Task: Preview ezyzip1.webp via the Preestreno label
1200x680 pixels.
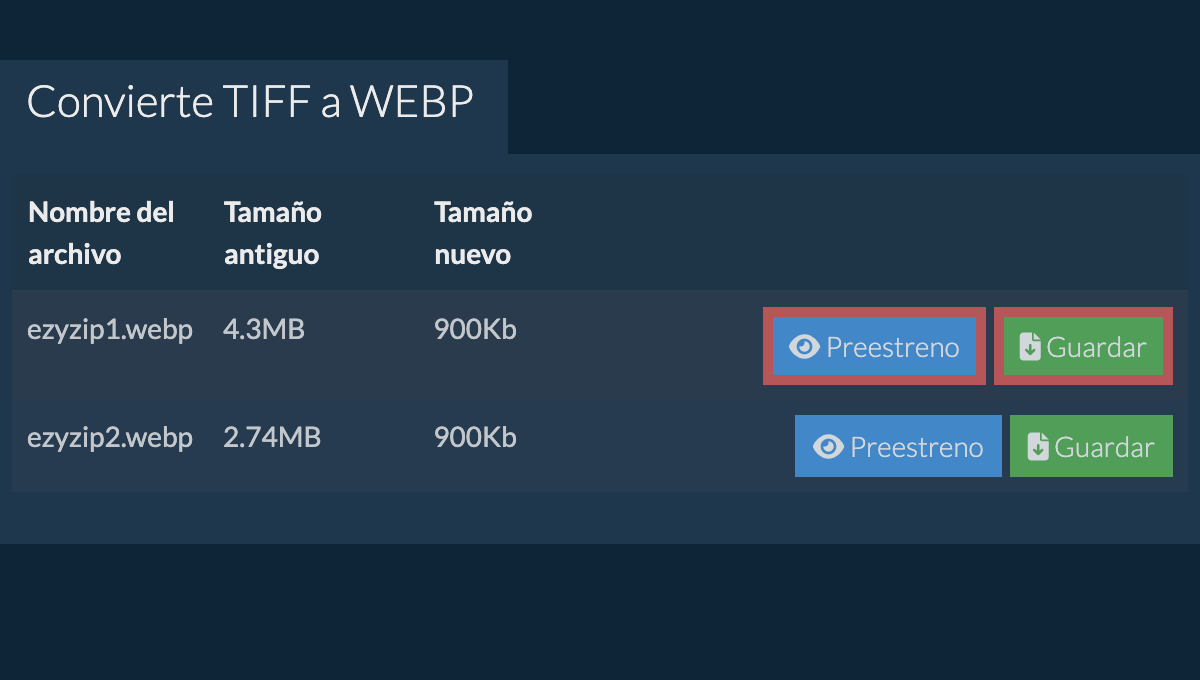Action: (x=892, y=348)
